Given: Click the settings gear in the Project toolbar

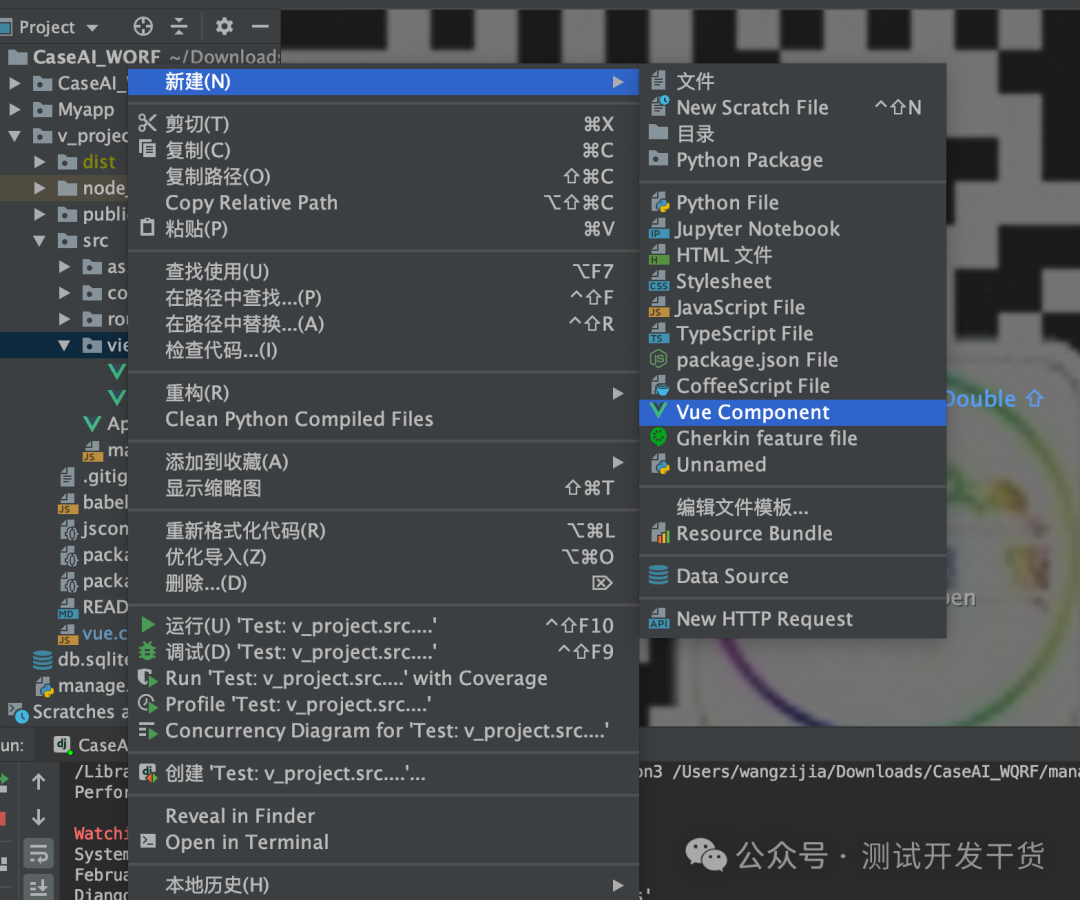Looking at the screenshot, I should pos(224,27).
